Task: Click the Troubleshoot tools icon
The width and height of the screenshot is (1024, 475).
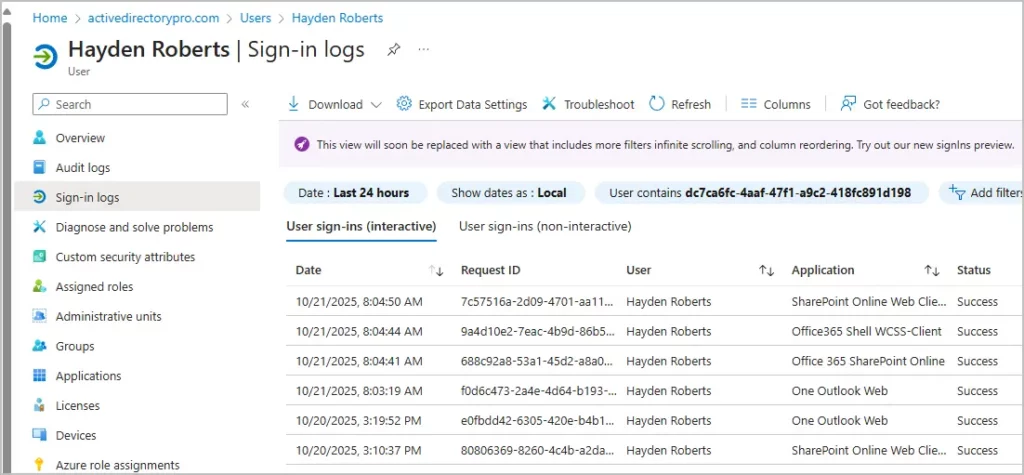Action: click(x=549, y=104)
